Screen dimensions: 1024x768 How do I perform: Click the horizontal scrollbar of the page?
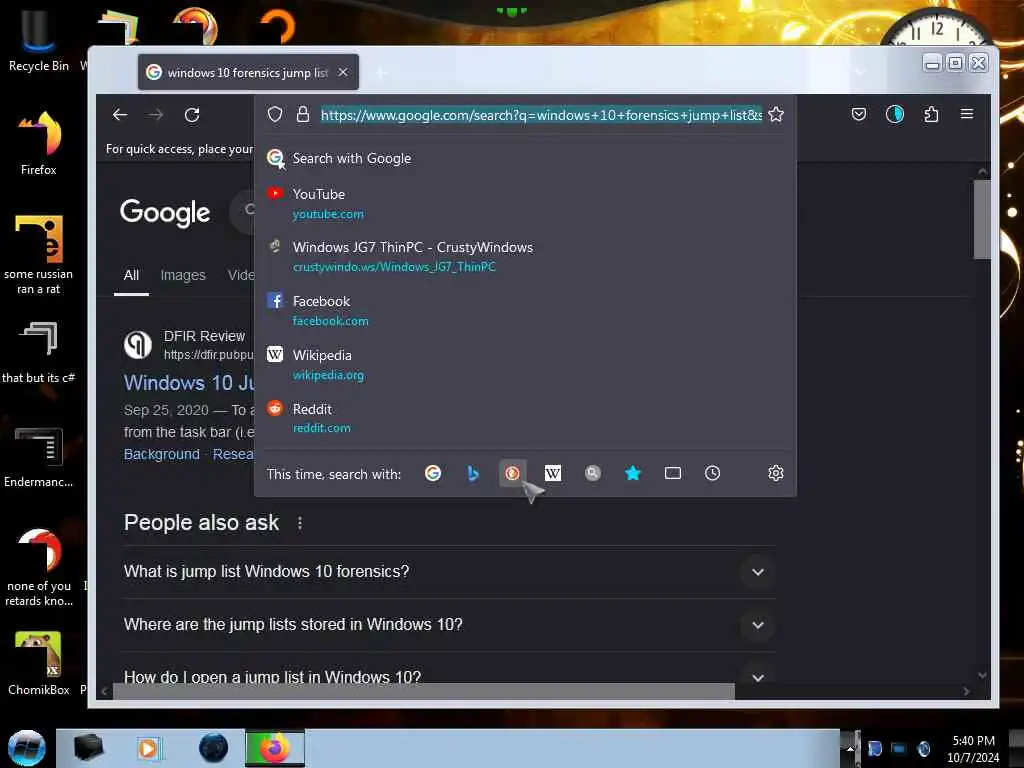tap(423, 690)
